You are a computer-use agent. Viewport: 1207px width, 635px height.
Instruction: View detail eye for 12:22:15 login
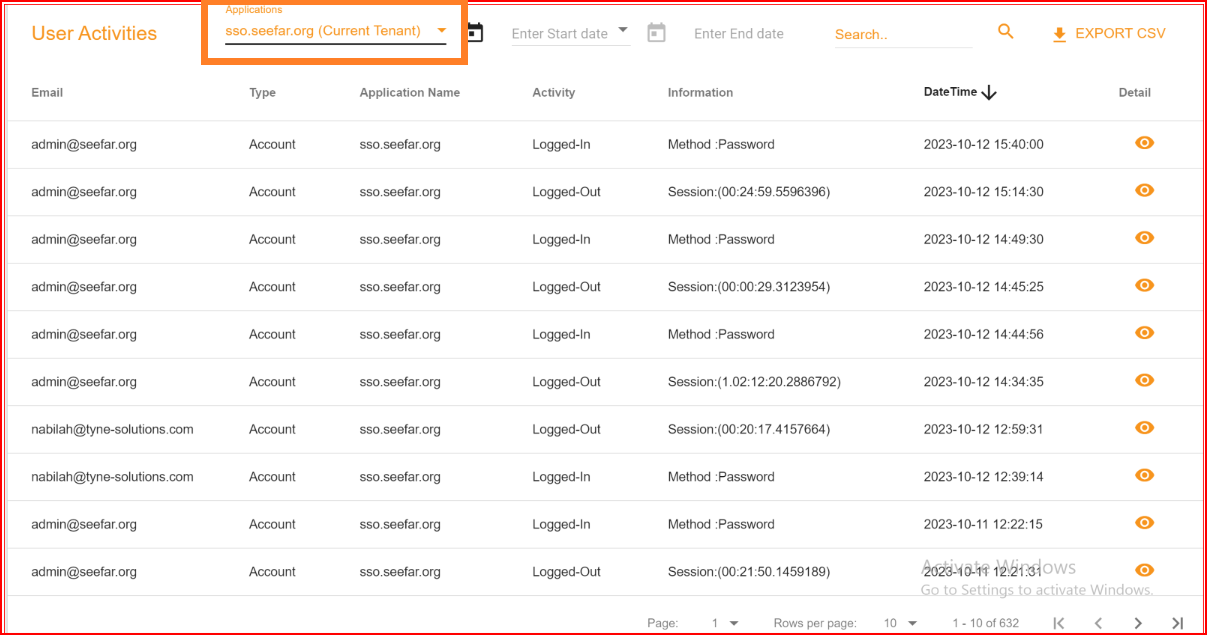coord(1145,523)
